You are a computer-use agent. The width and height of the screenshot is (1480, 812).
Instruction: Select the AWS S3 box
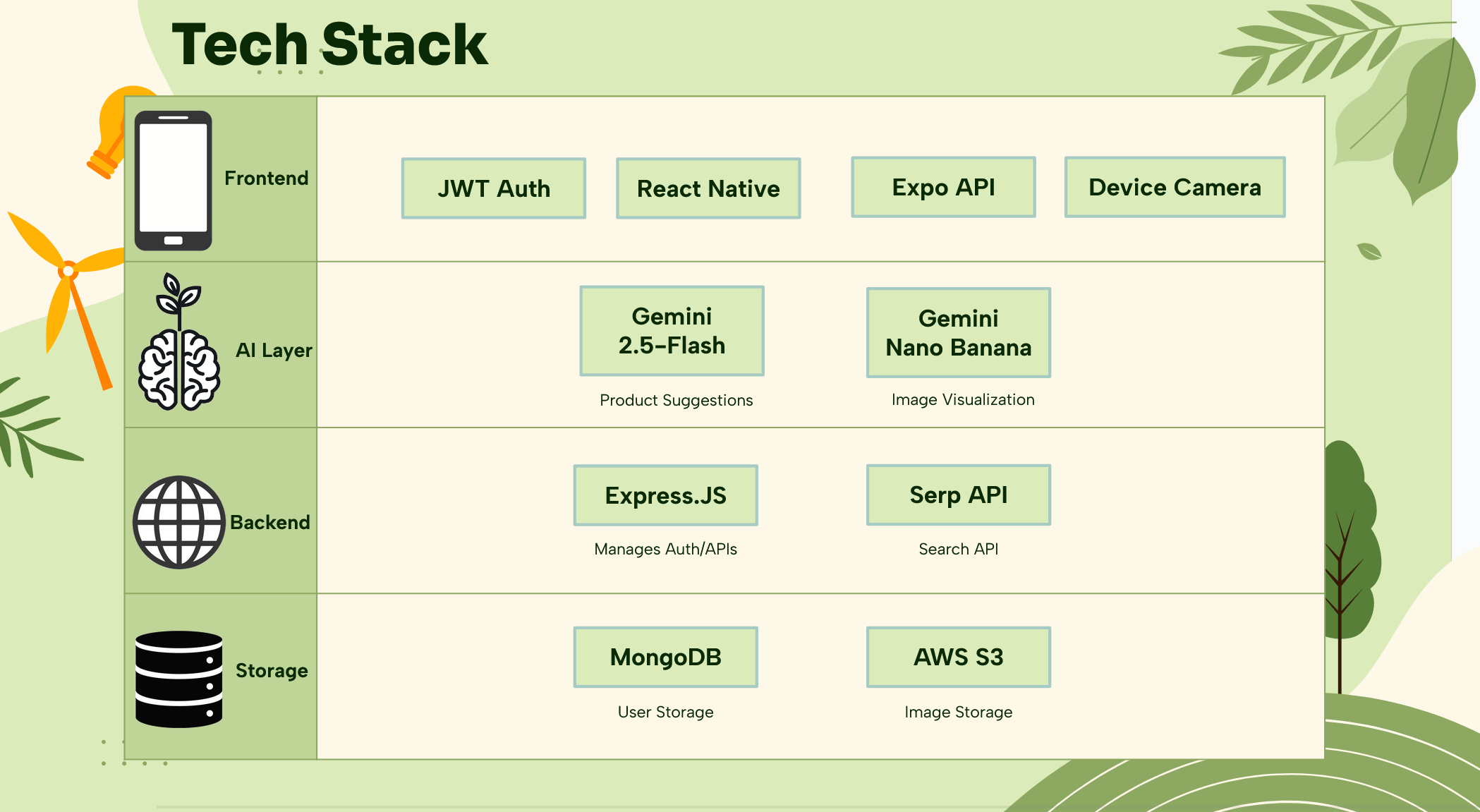point(958,657)
